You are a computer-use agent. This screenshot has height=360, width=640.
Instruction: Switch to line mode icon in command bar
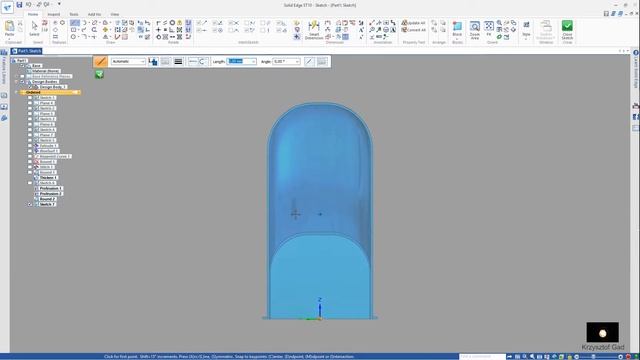click(x=193, y=62)
